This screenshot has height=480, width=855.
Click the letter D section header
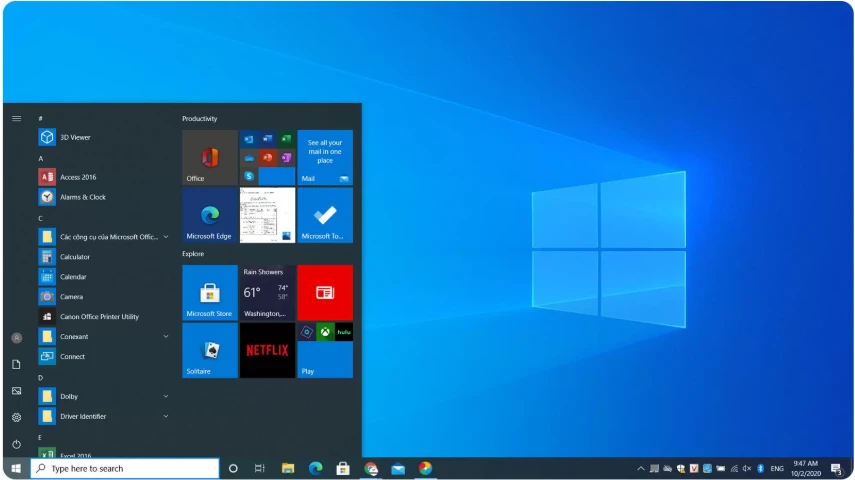[40, 377]
